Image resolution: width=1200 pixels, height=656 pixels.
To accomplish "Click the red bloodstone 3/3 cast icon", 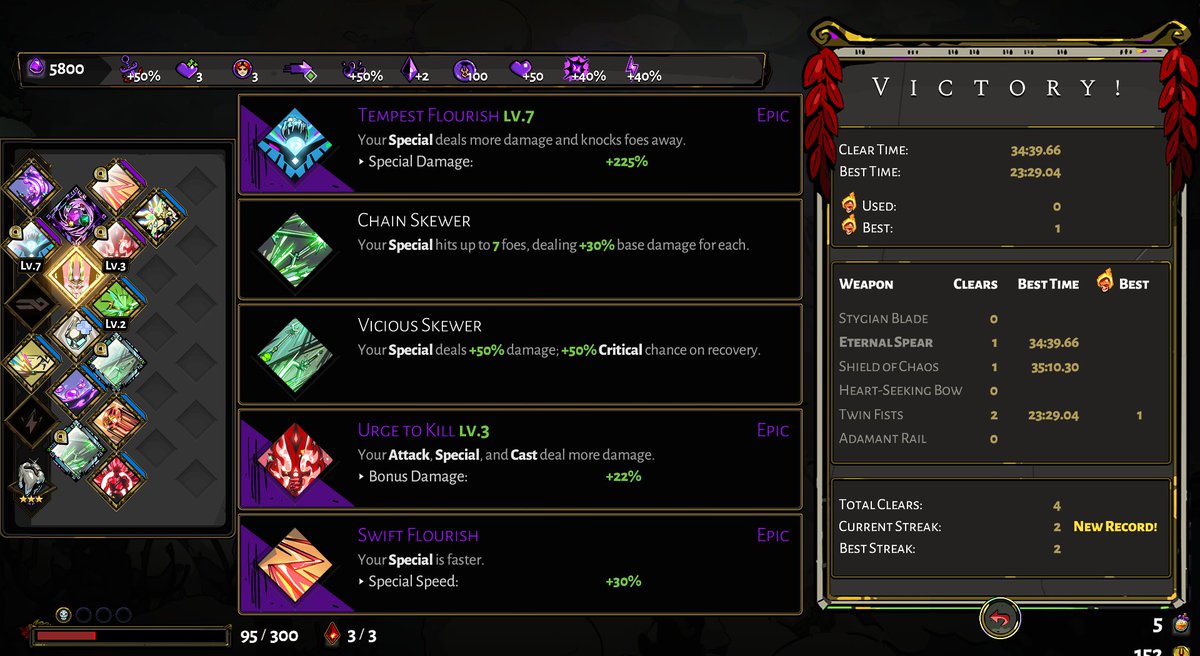I will 333,634.
